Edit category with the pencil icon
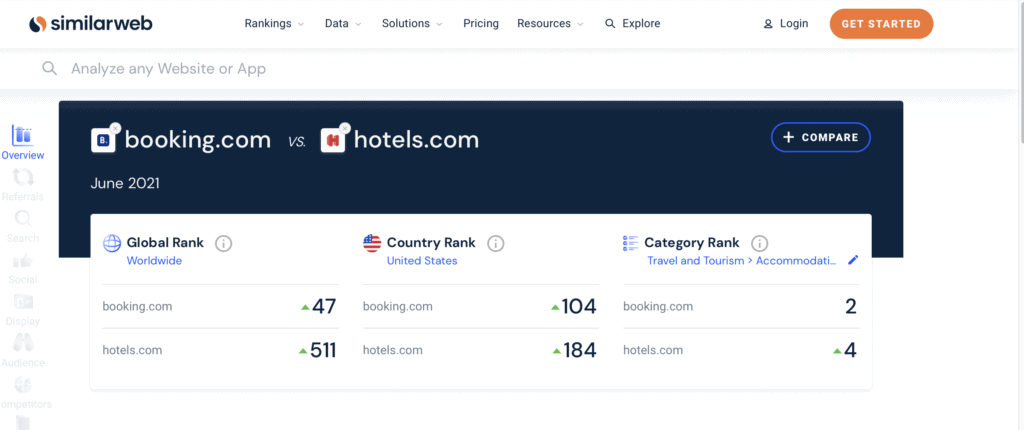1024x430 pixels. tap(853, 260)
